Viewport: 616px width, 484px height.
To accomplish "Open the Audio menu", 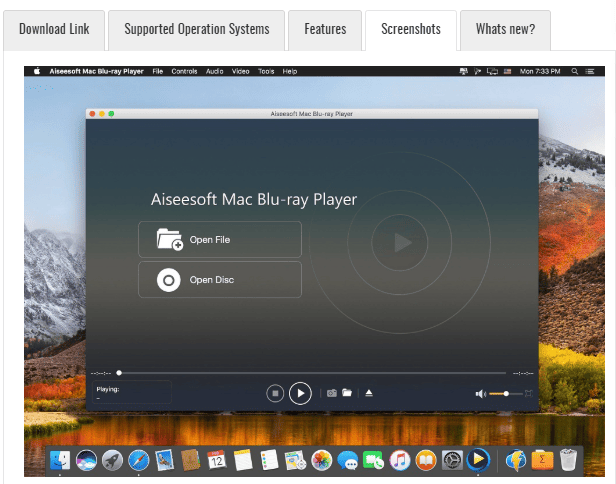I will point(214,71).
